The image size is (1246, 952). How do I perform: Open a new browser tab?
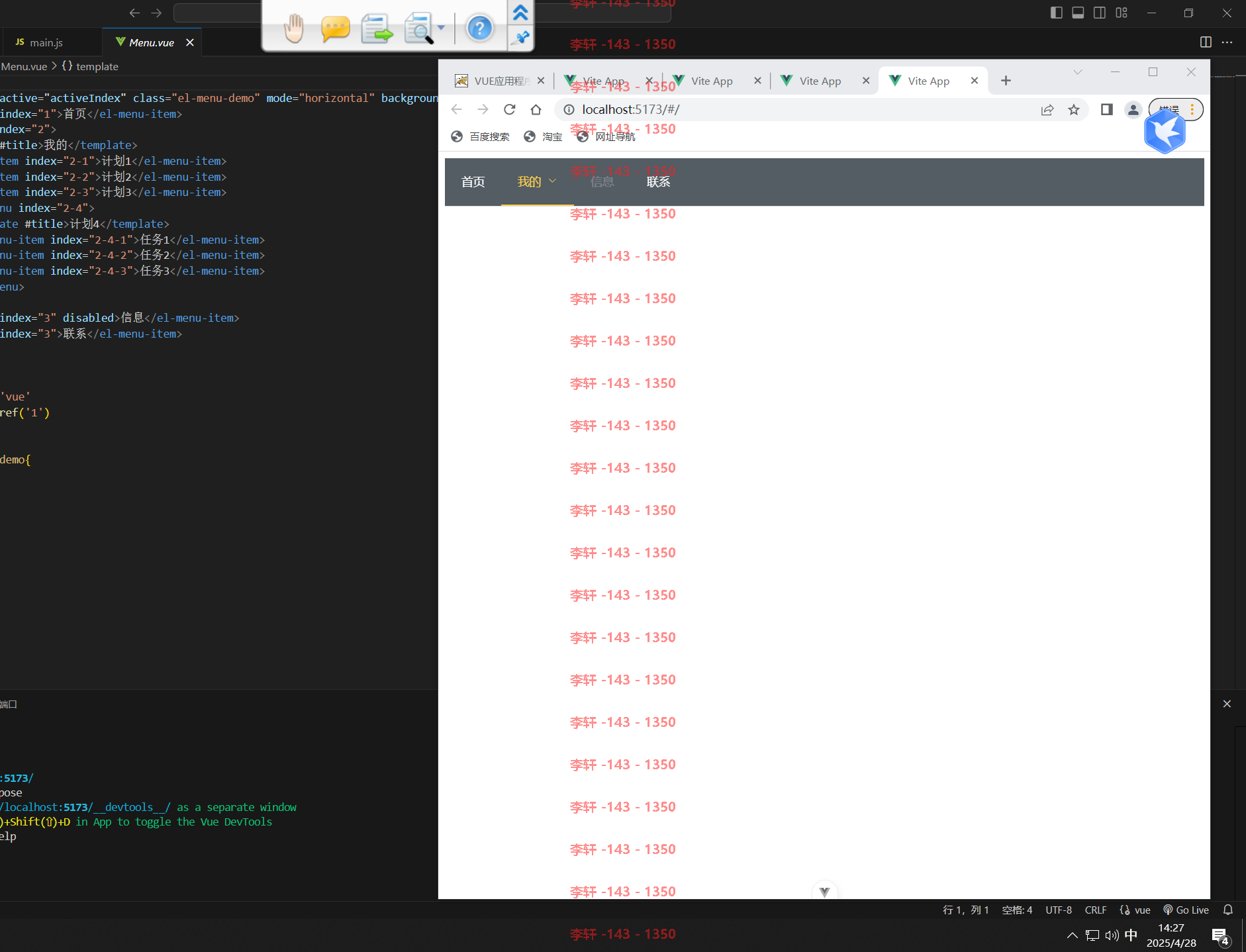tap(1006, 81)
